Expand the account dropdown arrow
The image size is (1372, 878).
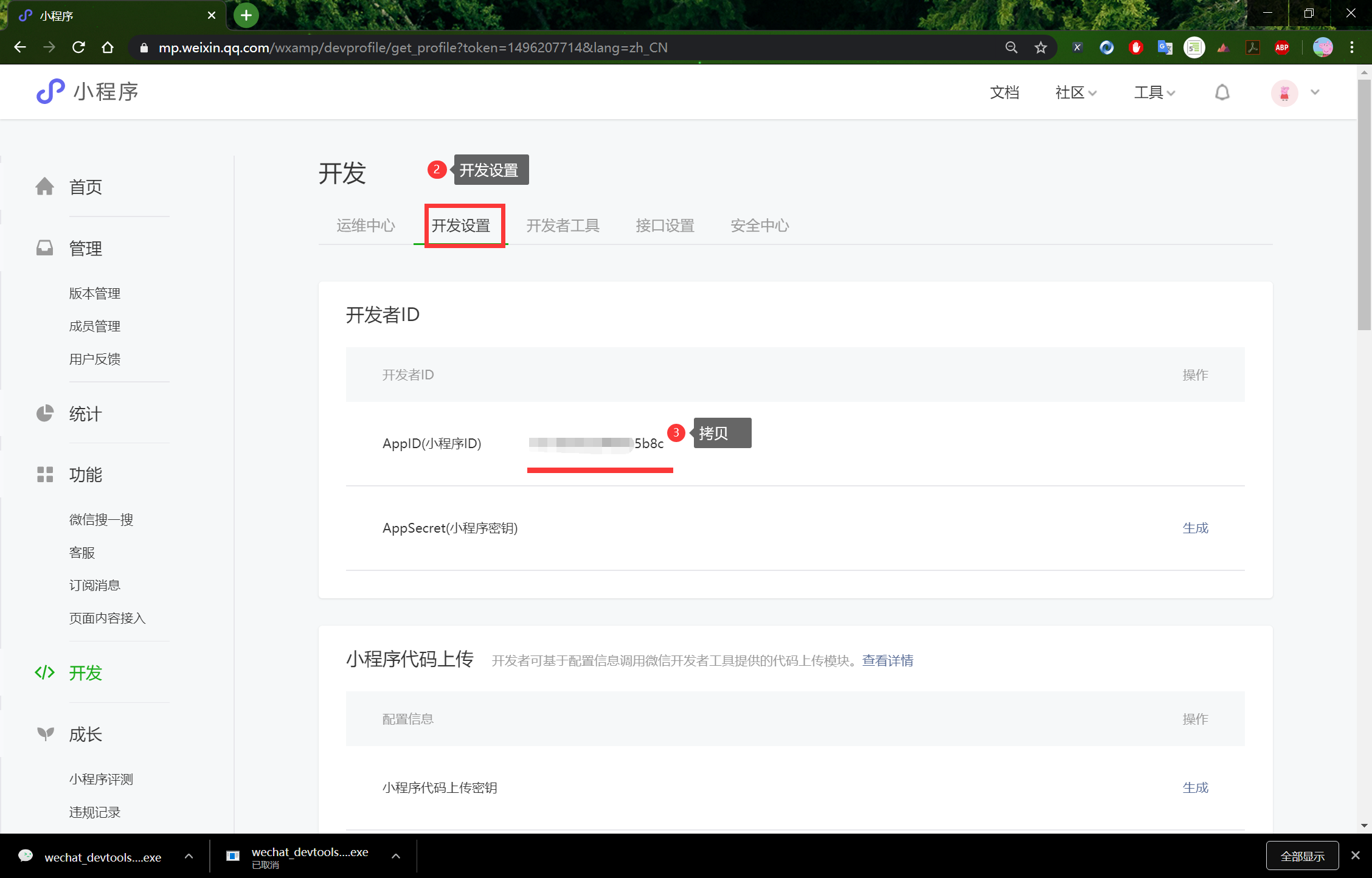pos(1315,92)
